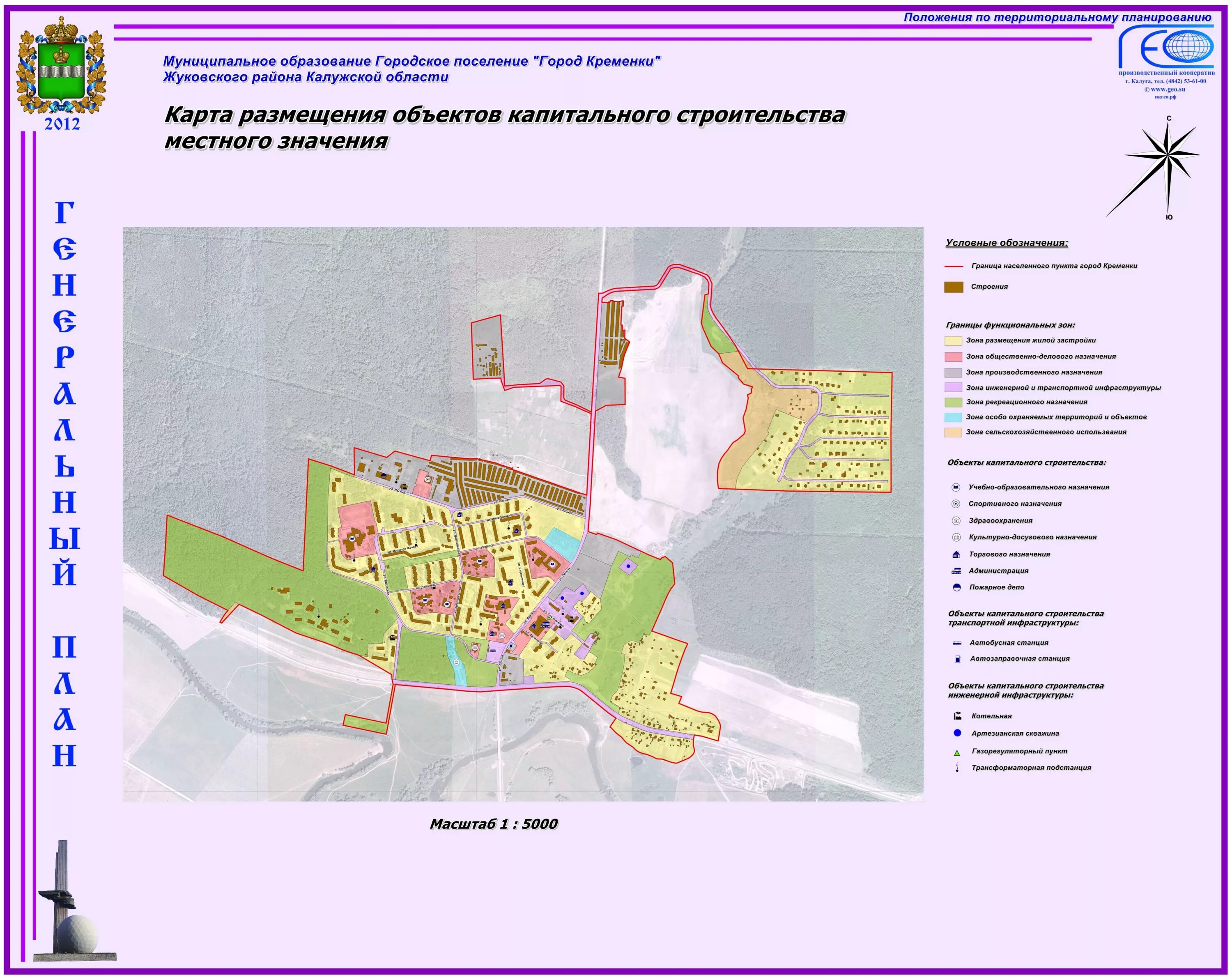The width and height of the screenshot is (1232, 980).
Task: Click the transformer substation legend icon
Action: coord(957,767)
